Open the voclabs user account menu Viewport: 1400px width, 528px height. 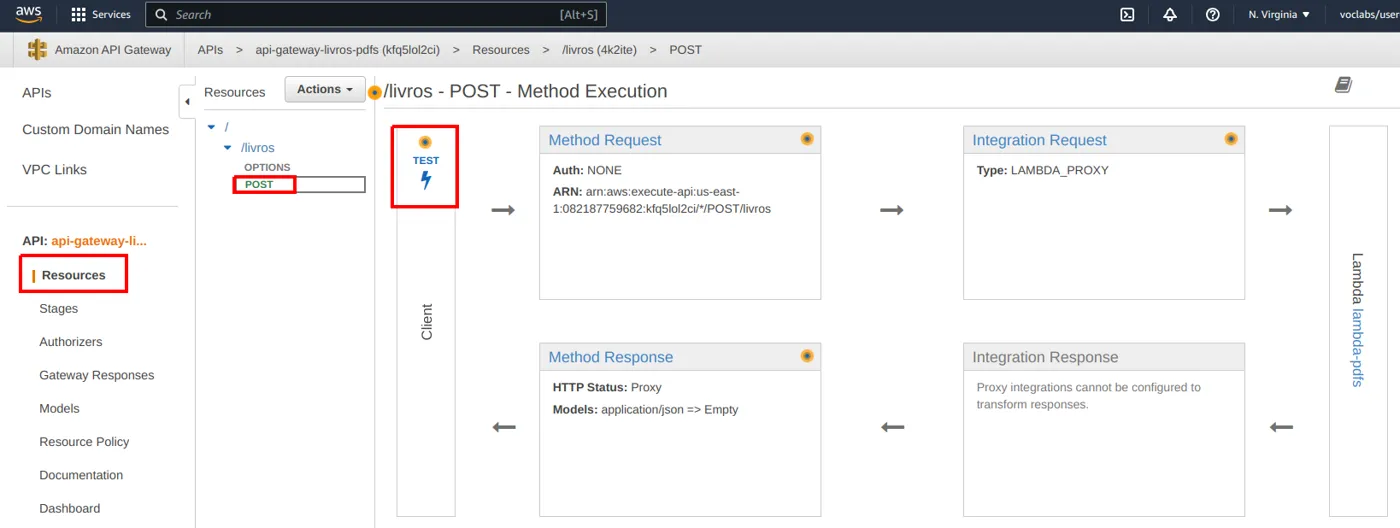tap(1369, 15)
